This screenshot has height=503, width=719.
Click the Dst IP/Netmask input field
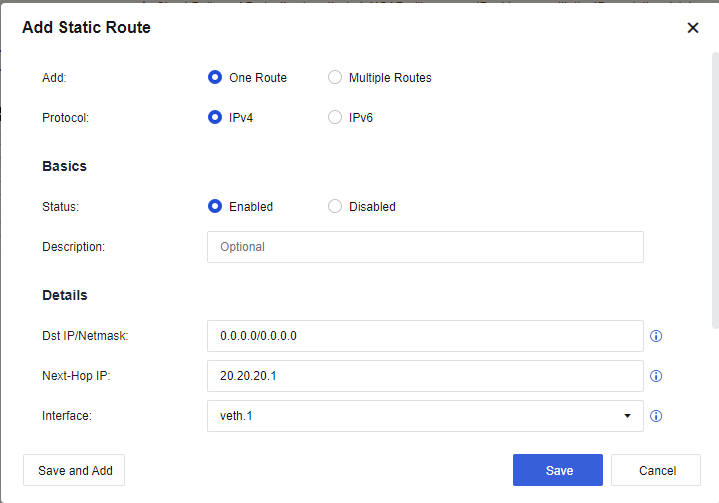click(x=424, y=336)
